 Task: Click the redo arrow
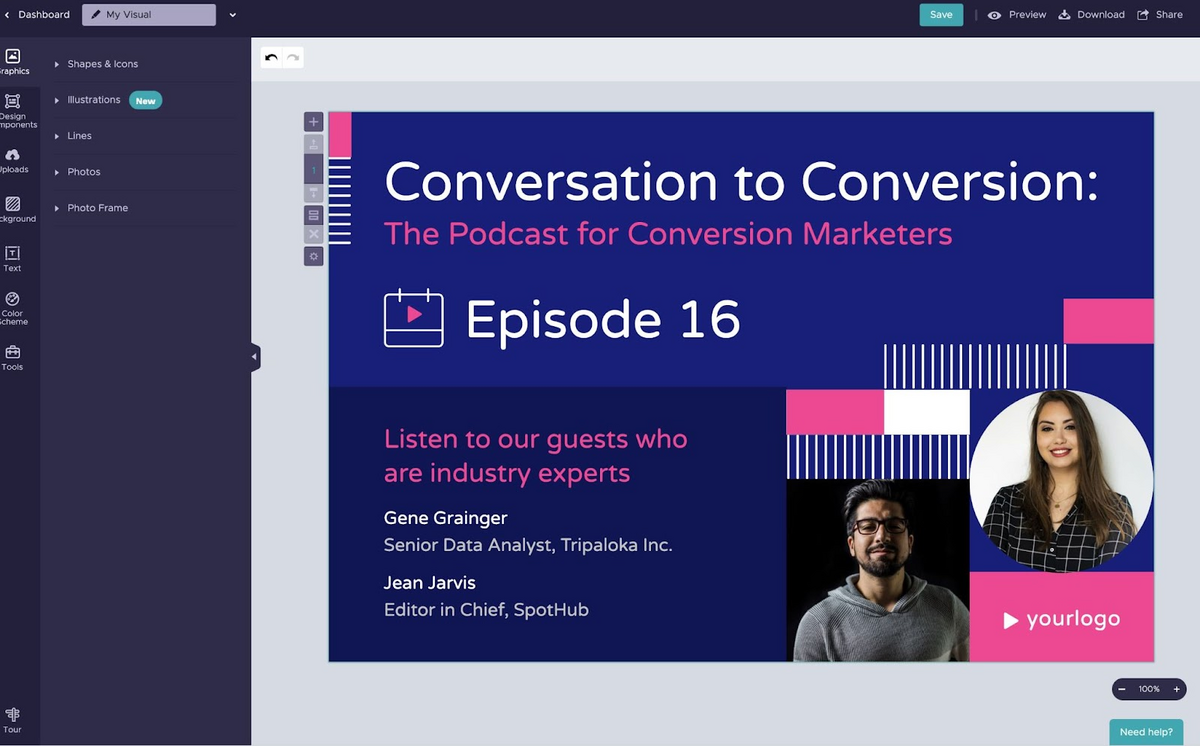point(293,58)
